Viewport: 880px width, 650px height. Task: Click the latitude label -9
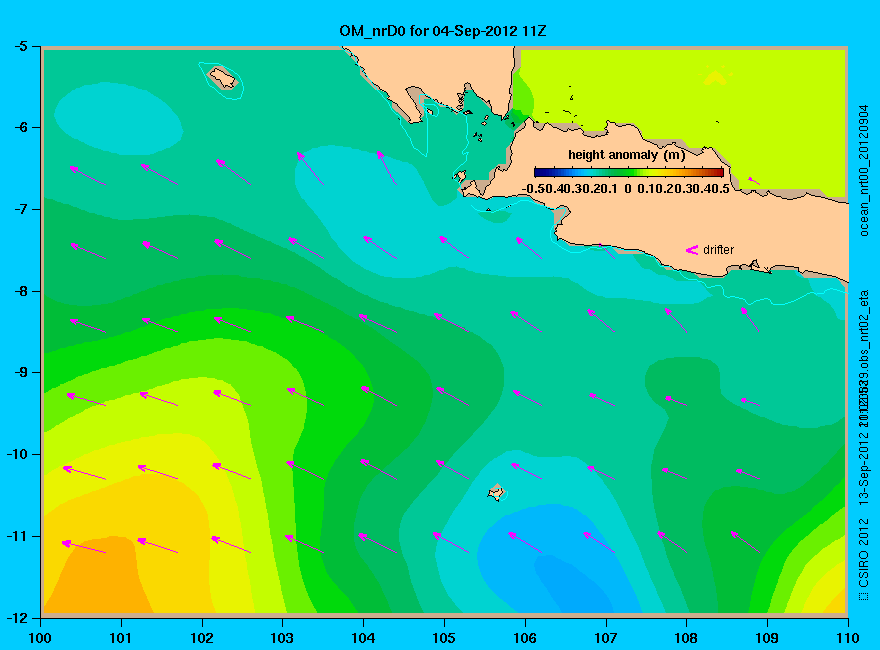20,373
